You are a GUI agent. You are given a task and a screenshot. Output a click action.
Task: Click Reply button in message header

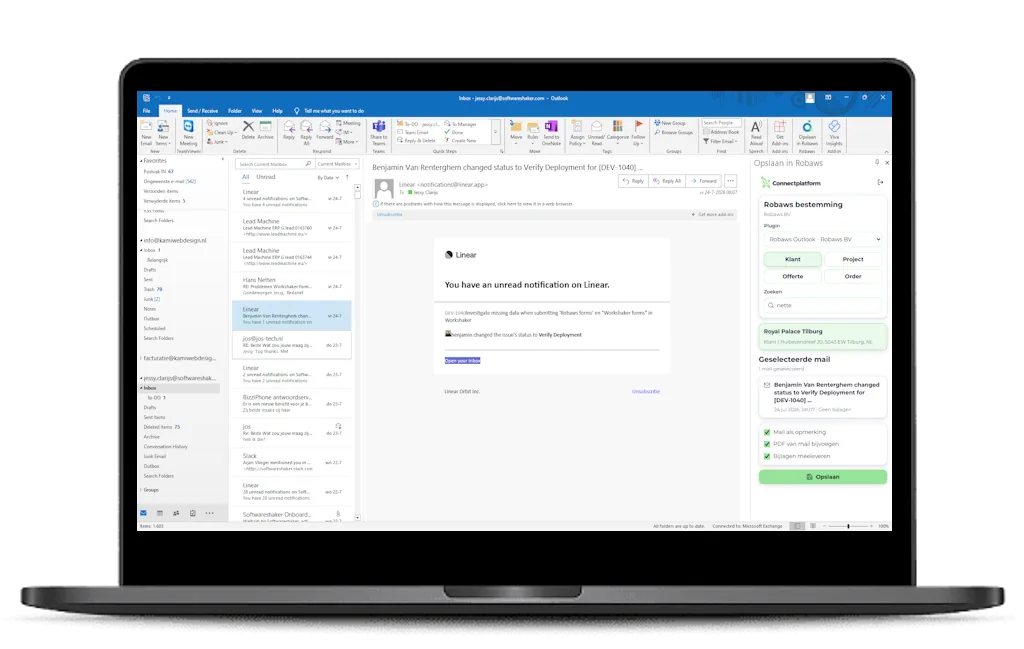click(x=633, y=181)
